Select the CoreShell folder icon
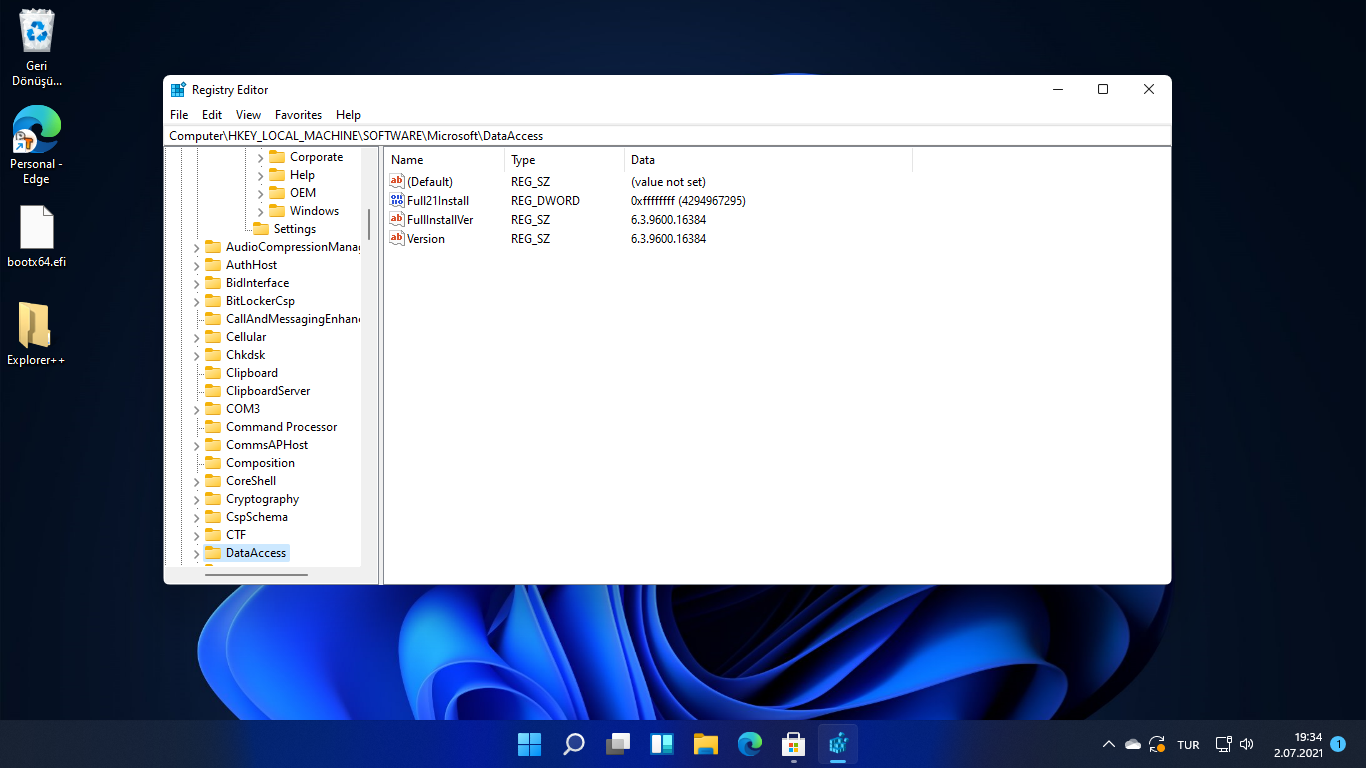The image size is (1366, 768). [x=213, y=481]
